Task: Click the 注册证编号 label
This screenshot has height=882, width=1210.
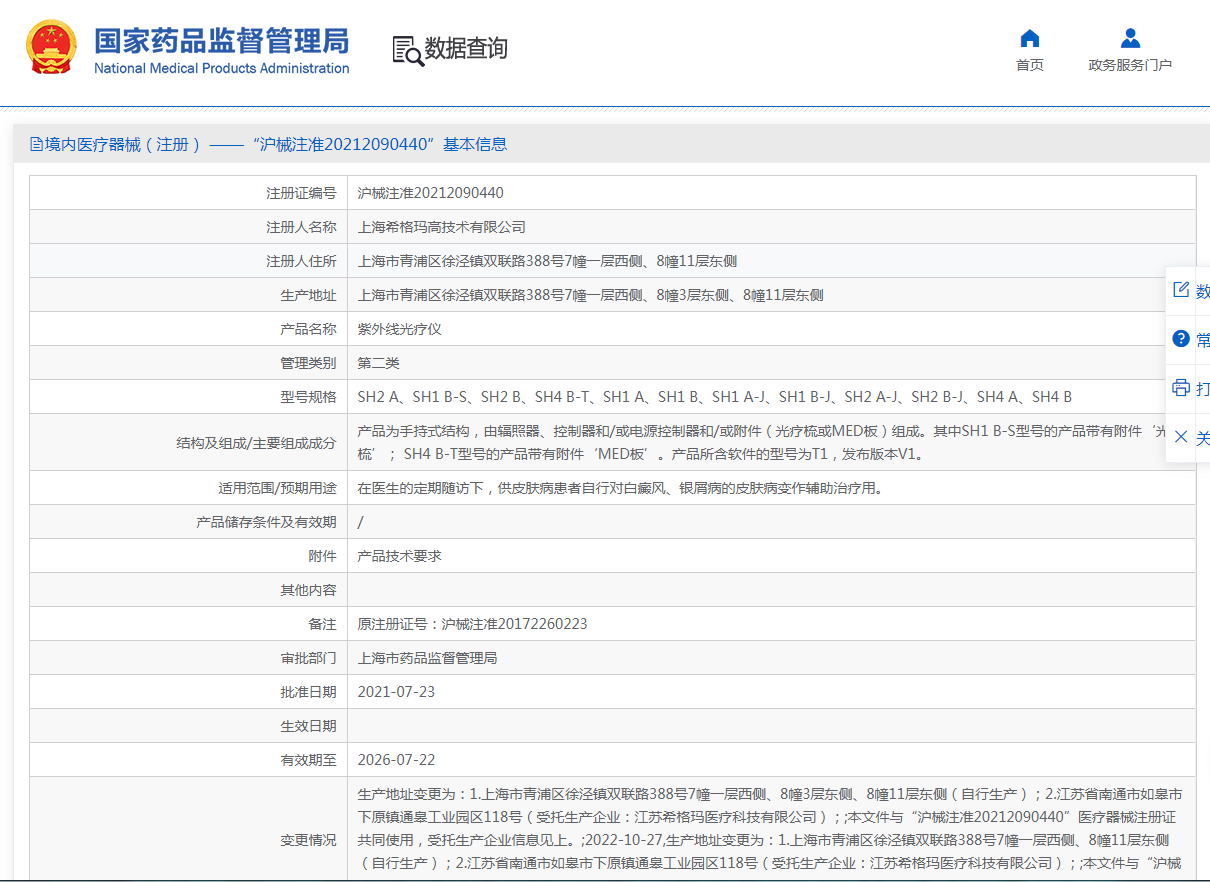Action: 301,193
